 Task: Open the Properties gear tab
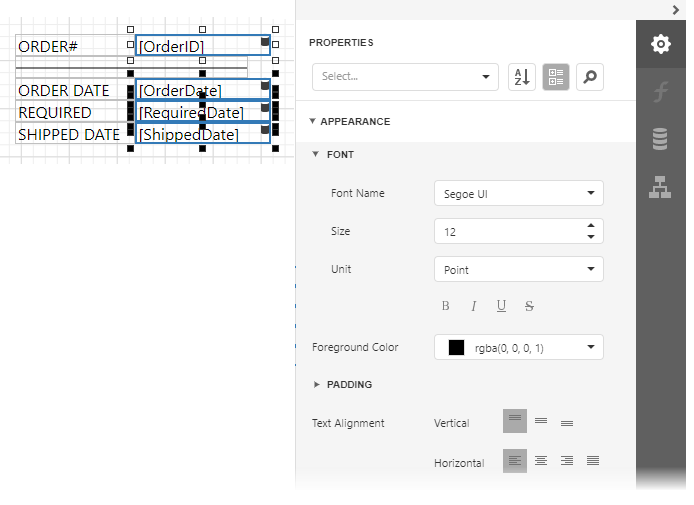pyautogui.click(x=660, y=44)
